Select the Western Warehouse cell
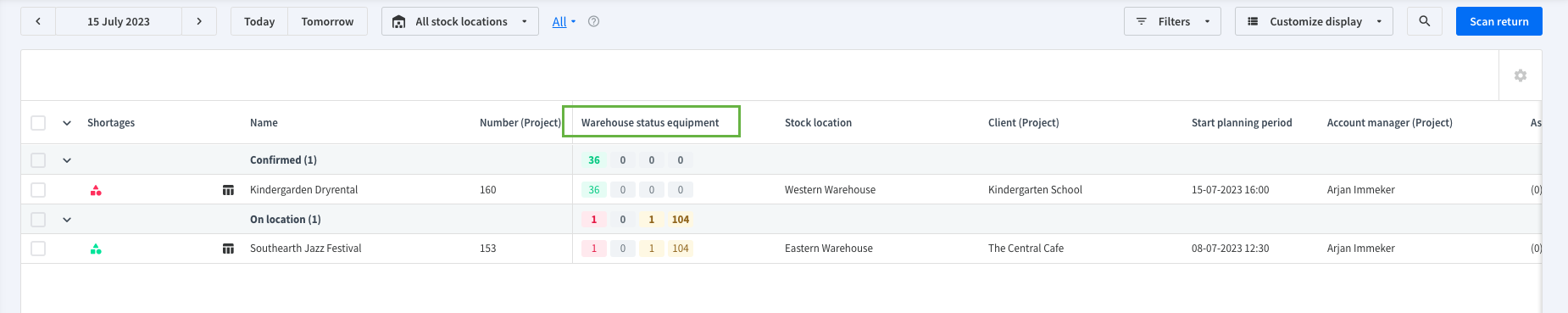 point(830,190)
